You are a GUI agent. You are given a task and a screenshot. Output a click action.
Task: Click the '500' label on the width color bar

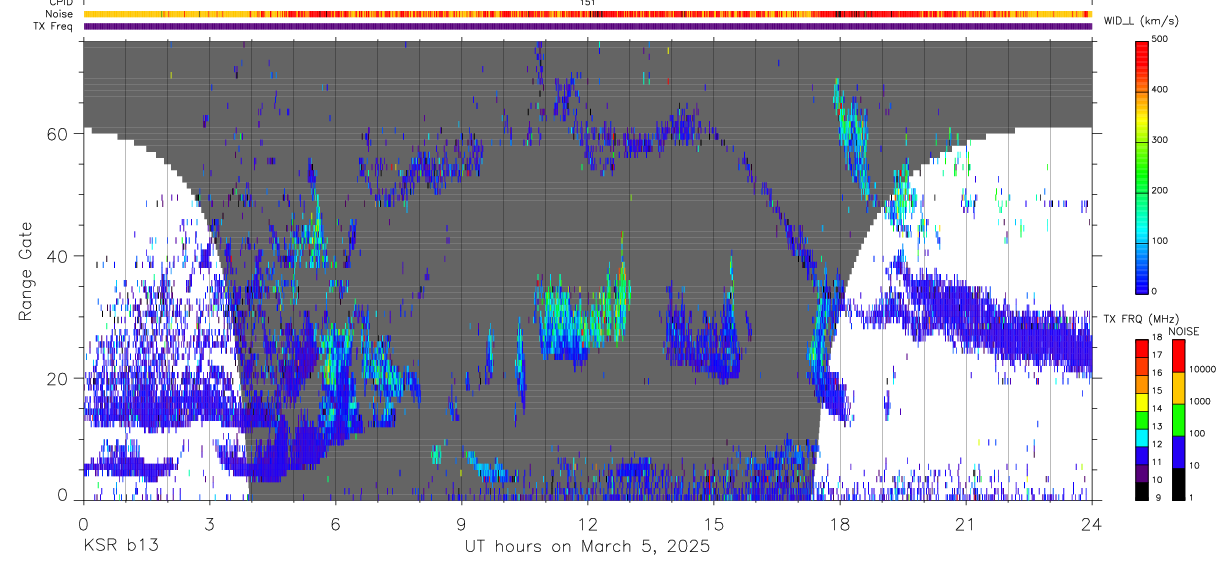(x=1162, y=40)
